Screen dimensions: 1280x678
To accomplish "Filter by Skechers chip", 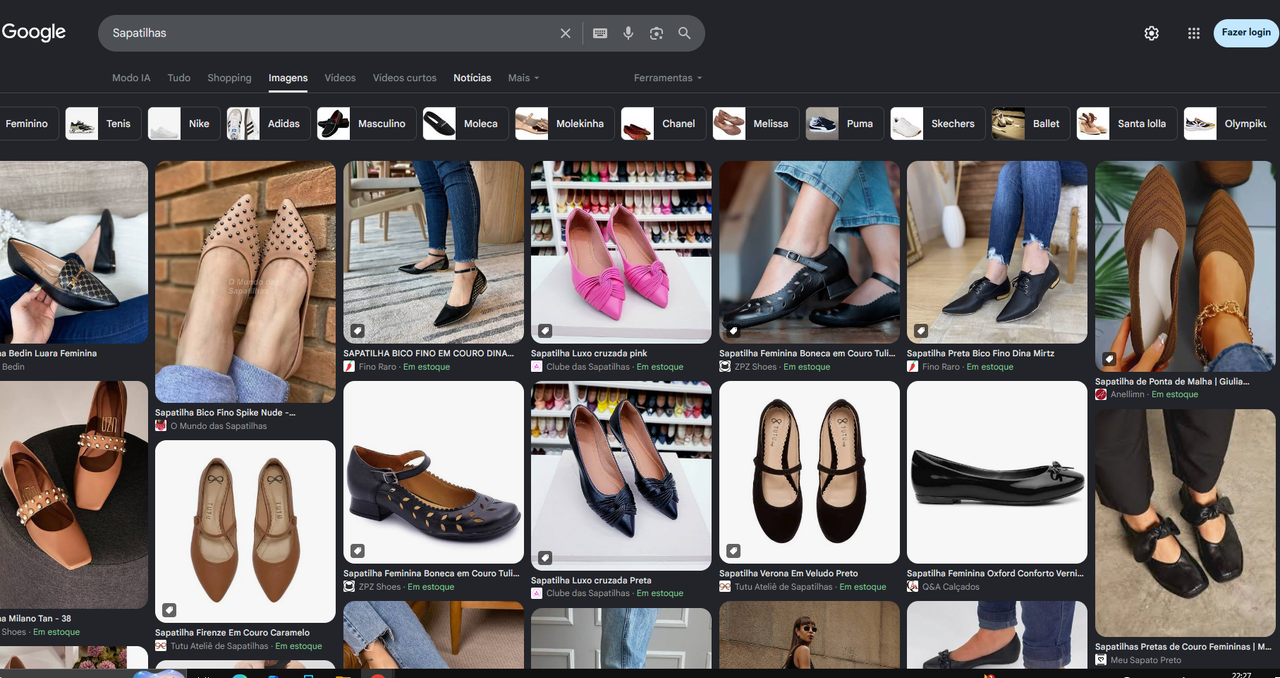I will [937, 124].
